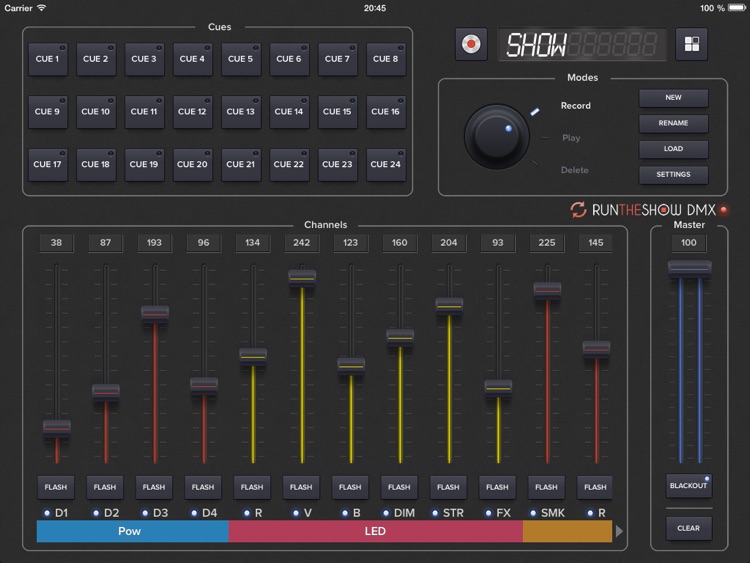Switch to Play mode
Screen dimensions: 750x563
(571, 138)
